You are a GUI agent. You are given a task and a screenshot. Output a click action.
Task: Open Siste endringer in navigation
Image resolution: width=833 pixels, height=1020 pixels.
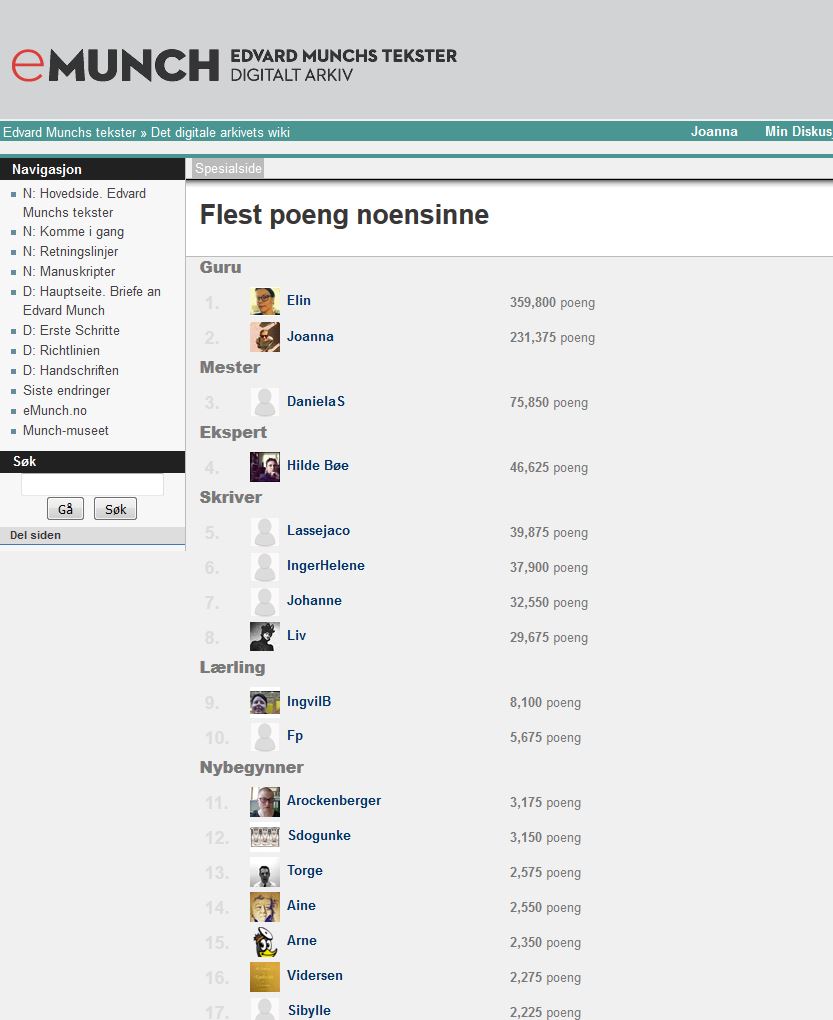(x=67, y=391)
